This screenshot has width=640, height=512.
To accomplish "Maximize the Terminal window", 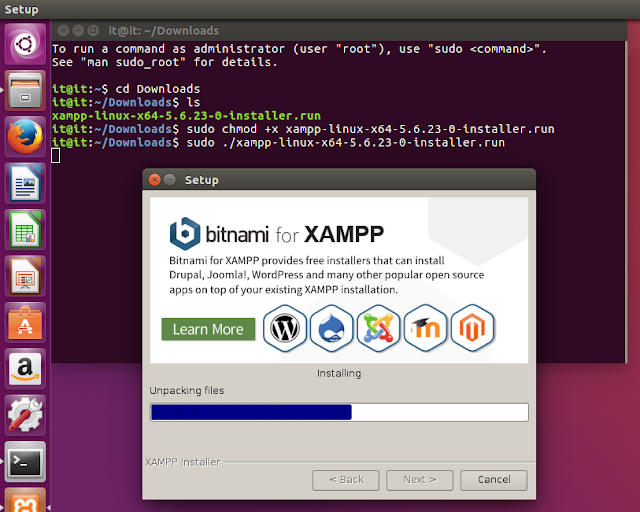I will (93, 30).
